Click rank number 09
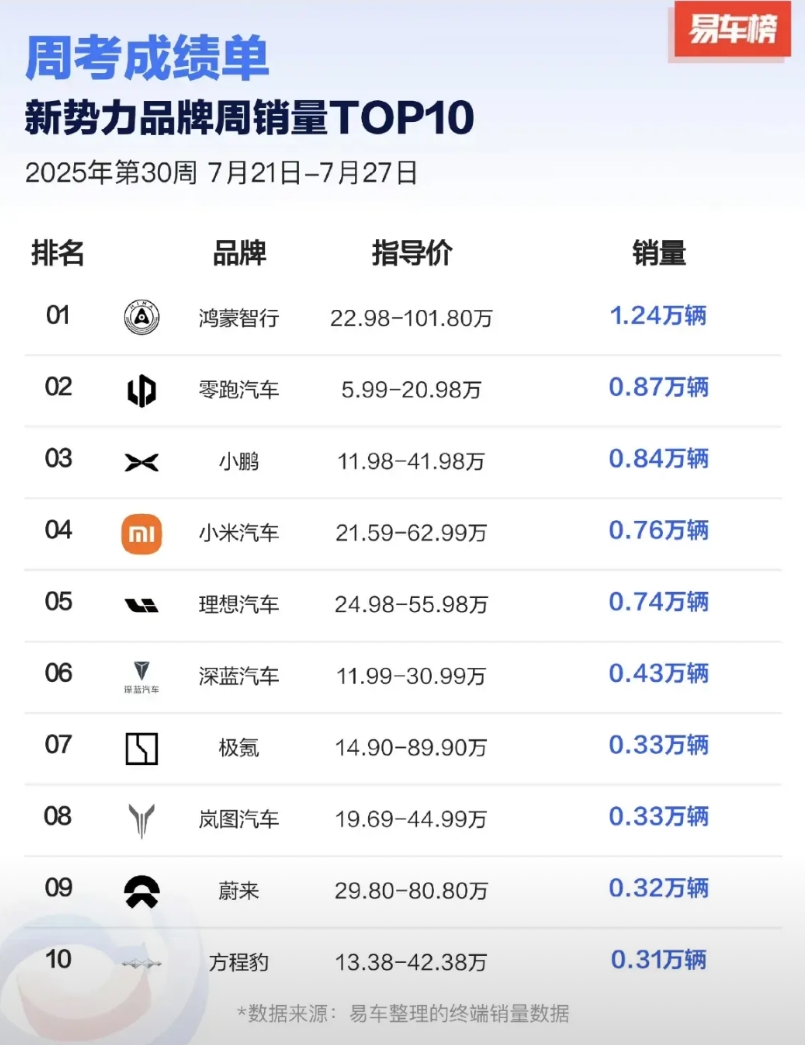The height and width of the screenshot is (1045, 805). tap(58, 888)
